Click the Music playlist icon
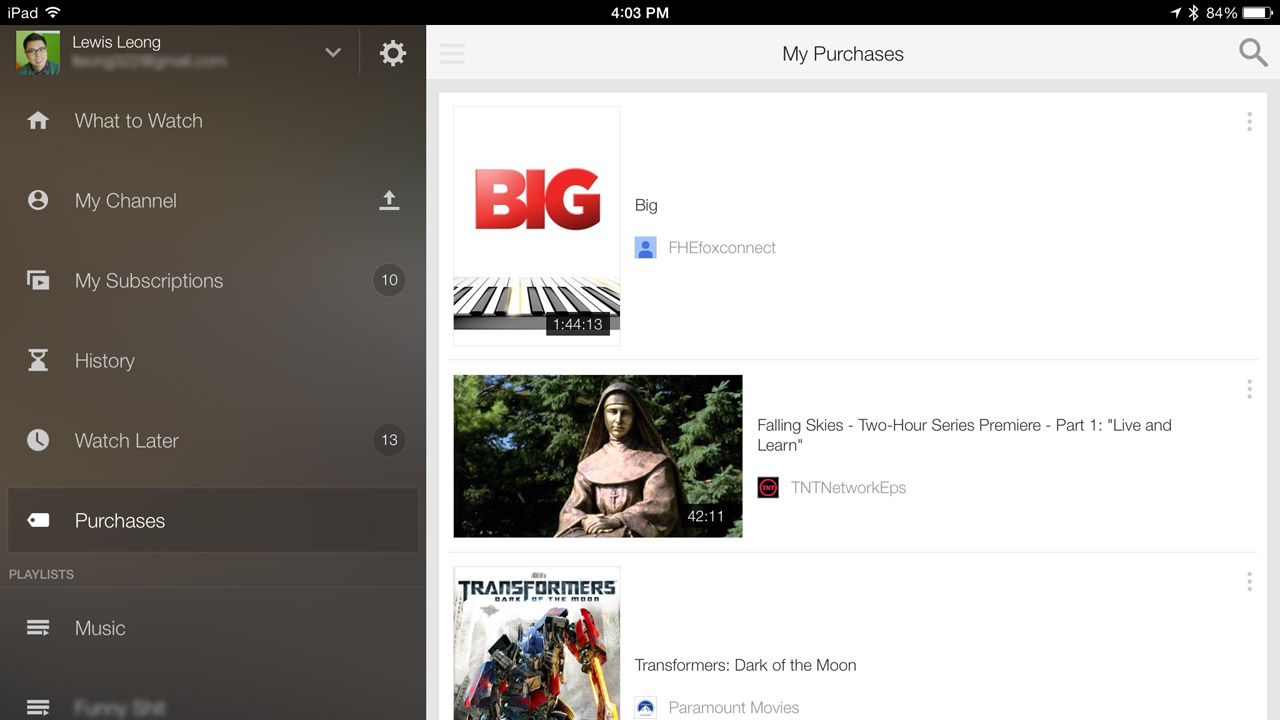The height and width of the screenshot is (720, 1280). point(38,628)
